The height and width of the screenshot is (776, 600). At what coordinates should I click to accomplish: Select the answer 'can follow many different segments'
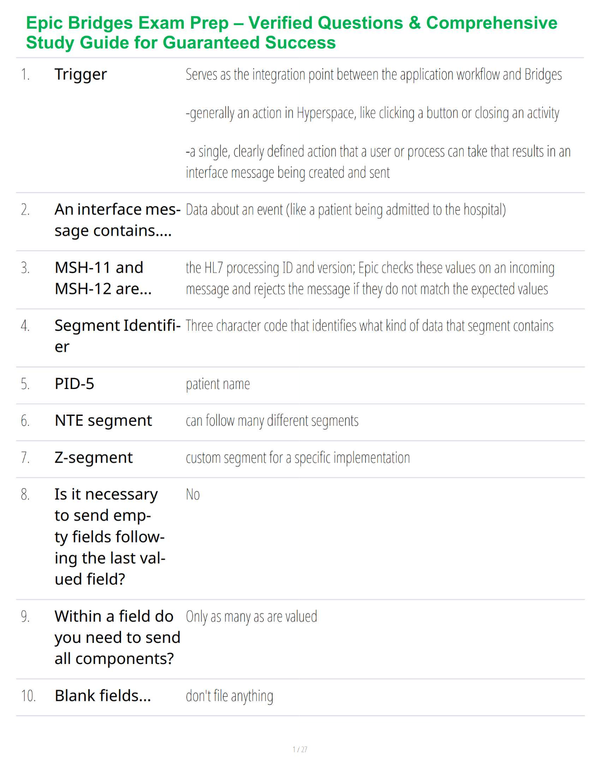pyautogui.click(x=272, y=421)
